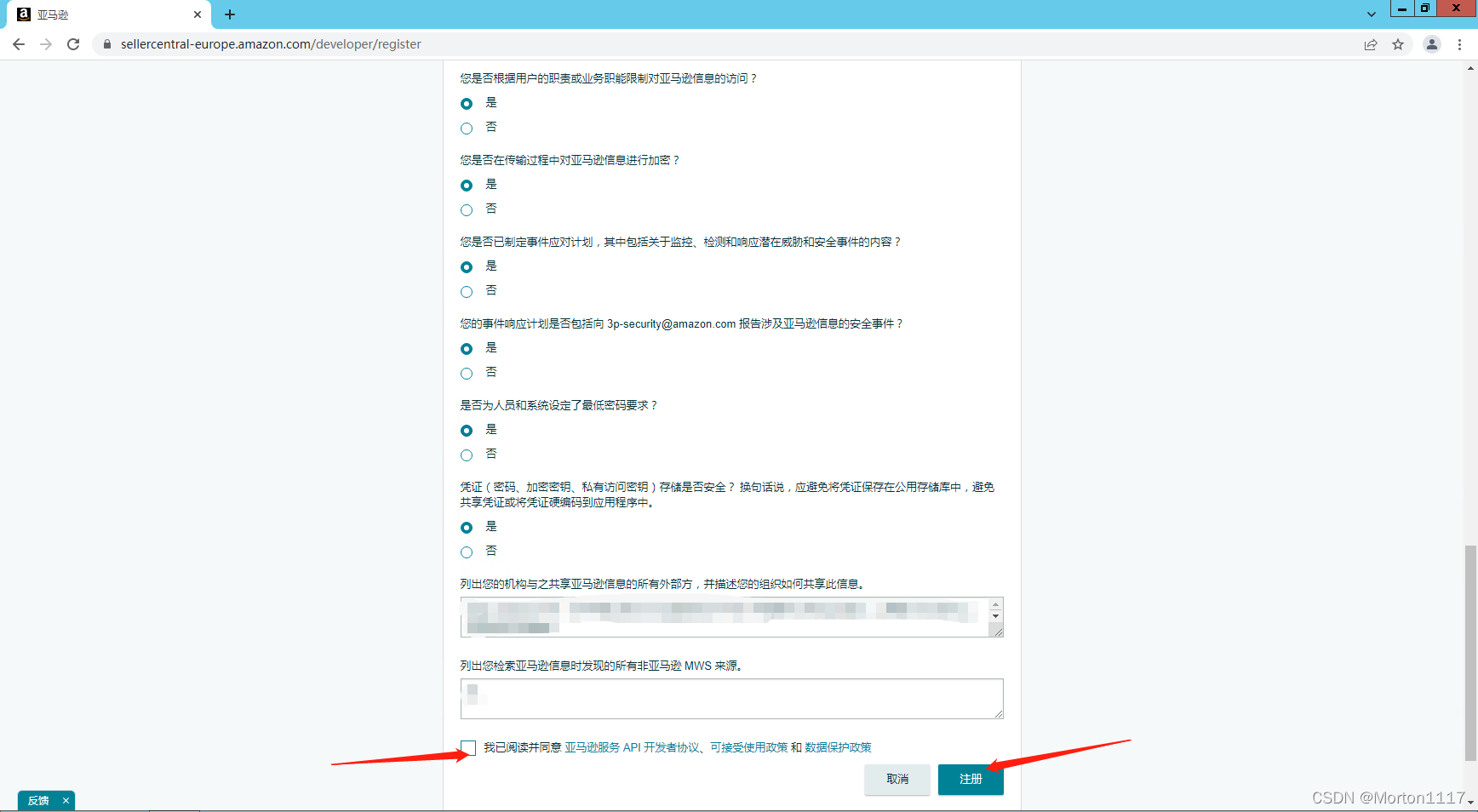The width and height of the screenshot is (1478, 812).
Task: Click the page scrollbar up arrow
Action: (x=1470, y=68)
